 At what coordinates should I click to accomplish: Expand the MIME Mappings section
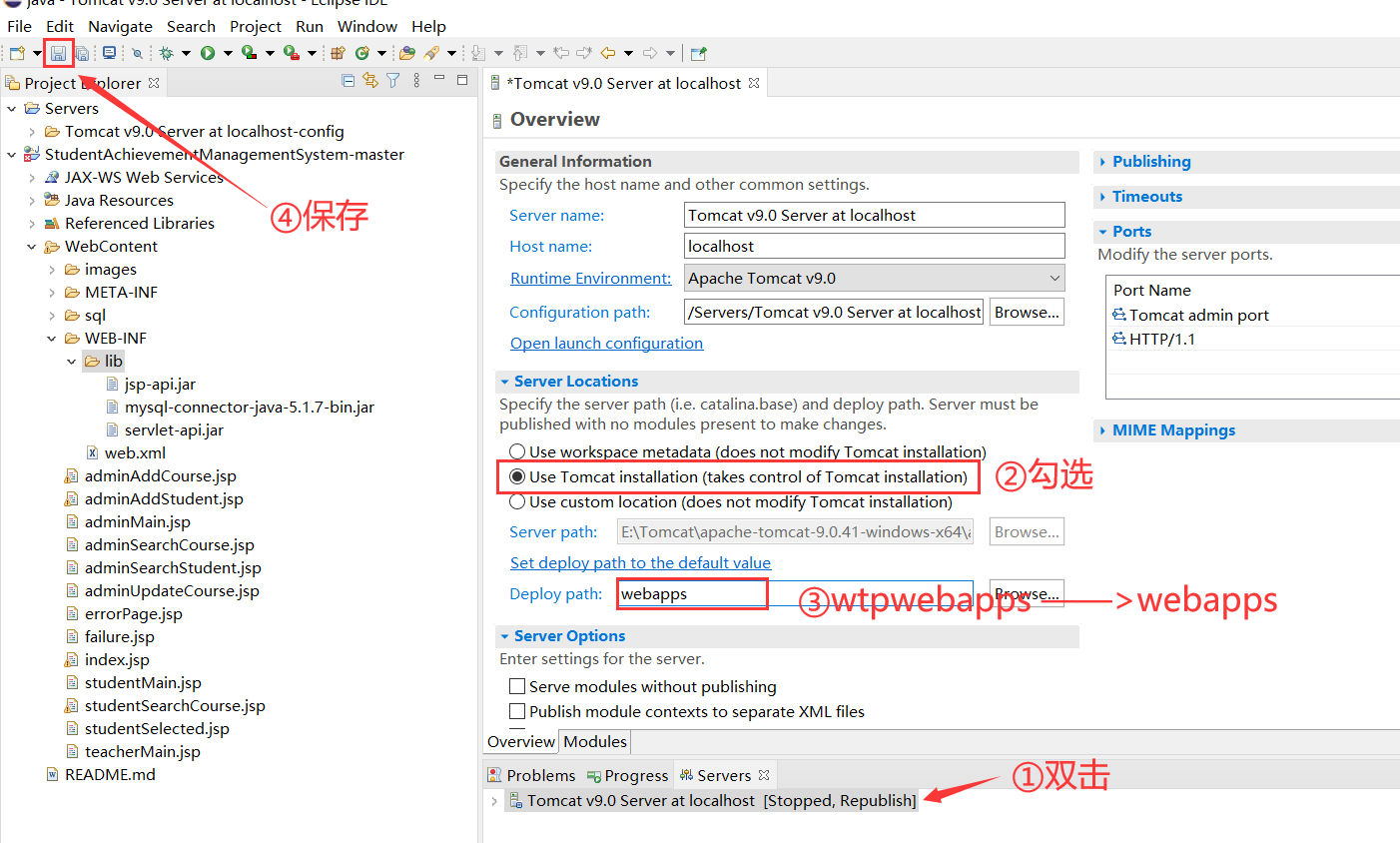(x=1102, y=430)
